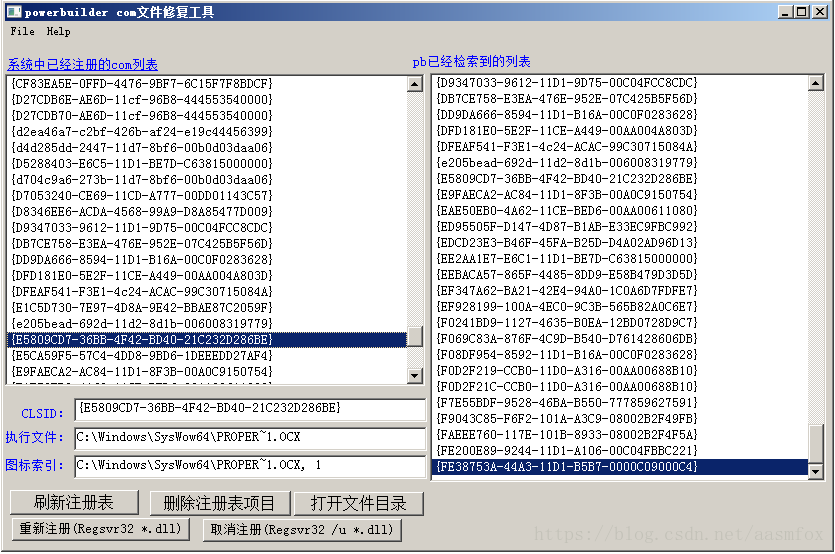The image size is (835, 554).
Task: Open the File menu
Action: point(22,31)
